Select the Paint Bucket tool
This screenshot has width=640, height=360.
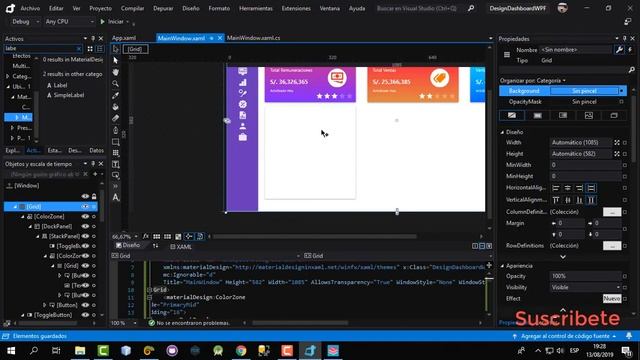coord(116,107)
